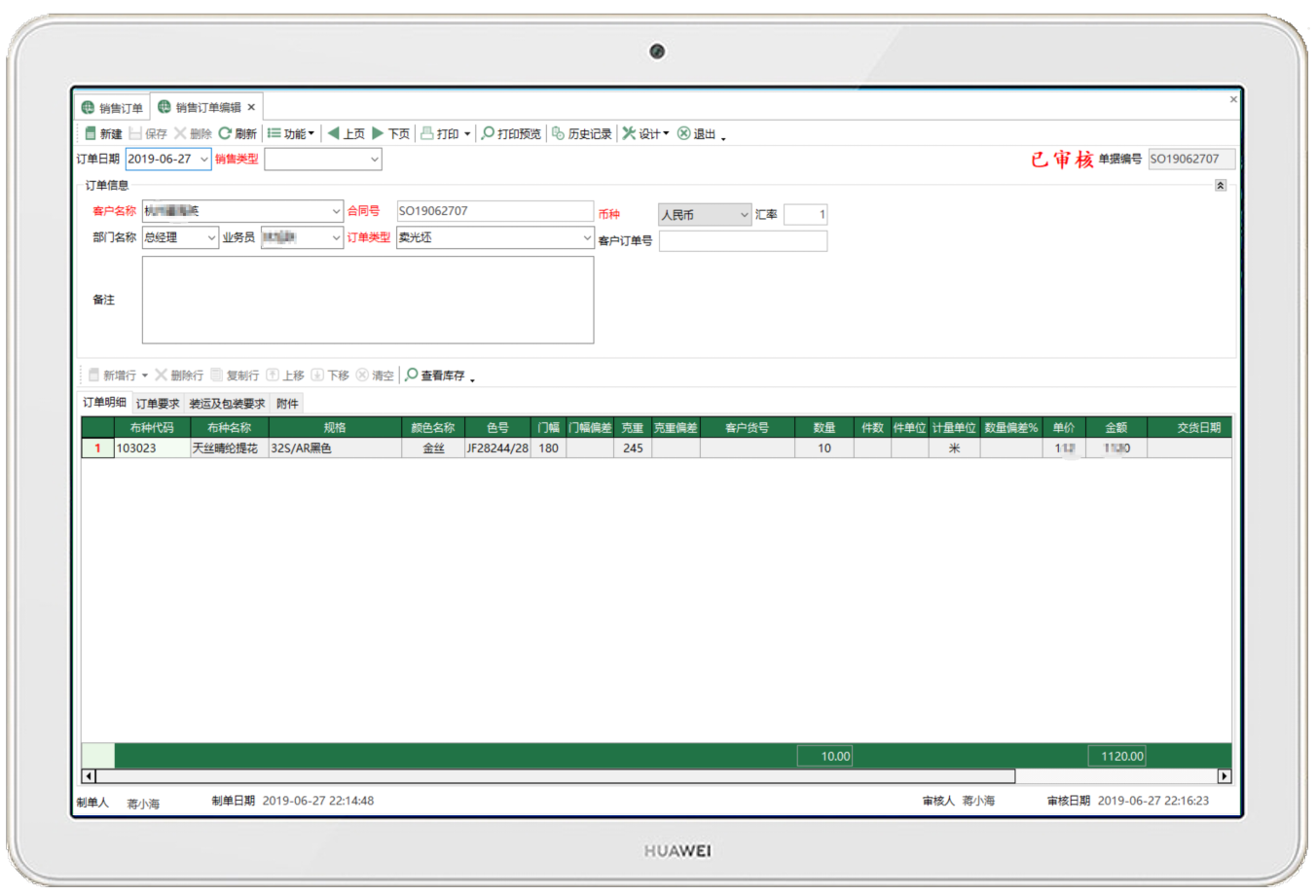
Task: Click the 汇率 exchange rate field
Action: point(805,214)
